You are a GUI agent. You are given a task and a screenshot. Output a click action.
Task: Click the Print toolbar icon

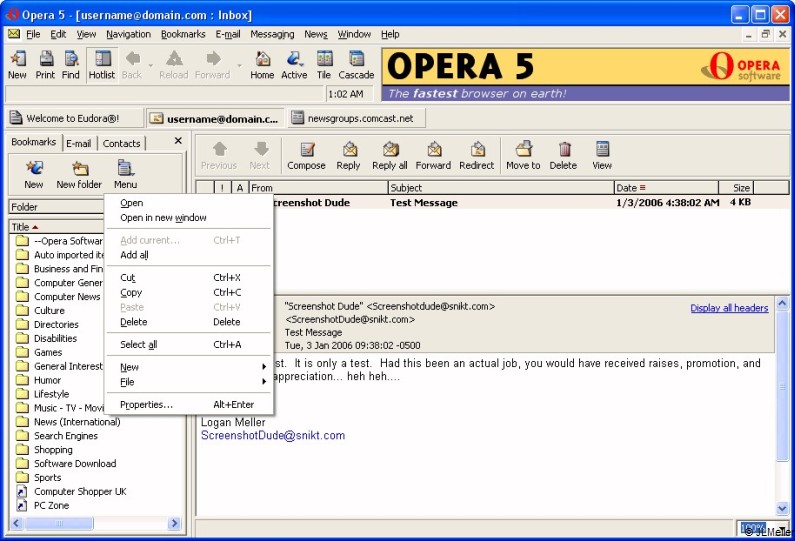45,64
